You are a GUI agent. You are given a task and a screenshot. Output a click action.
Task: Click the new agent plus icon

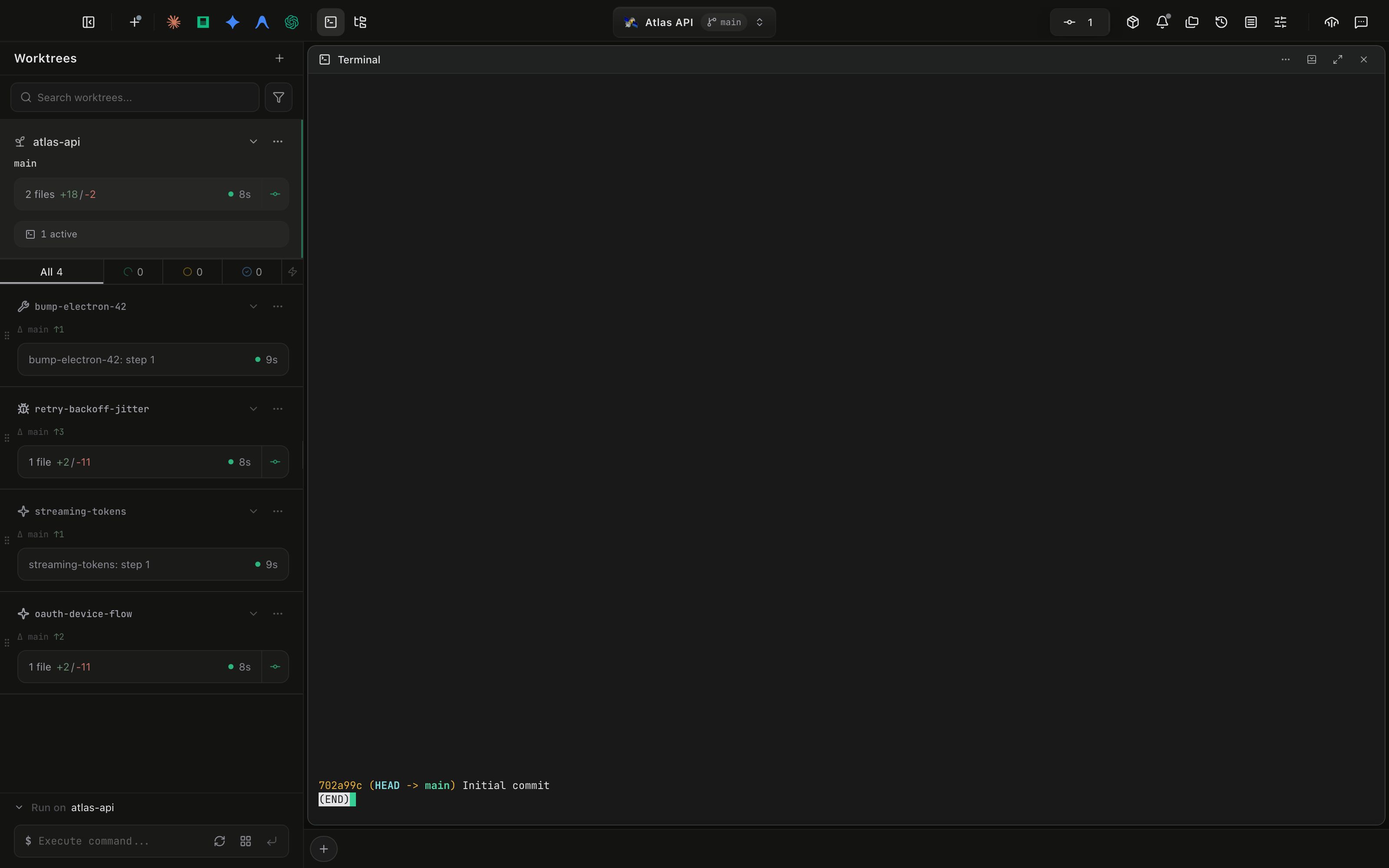[135, 23]
